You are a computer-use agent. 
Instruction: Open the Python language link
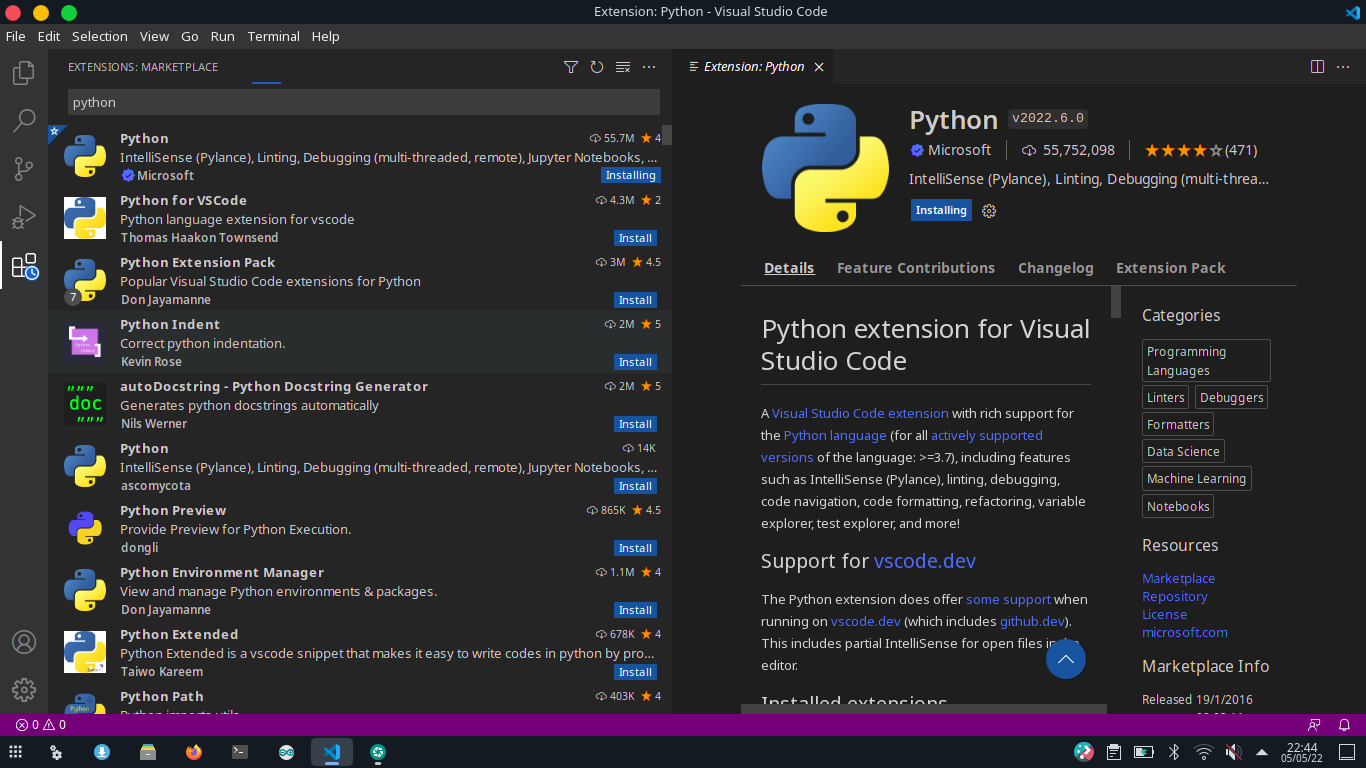(835, 435)
